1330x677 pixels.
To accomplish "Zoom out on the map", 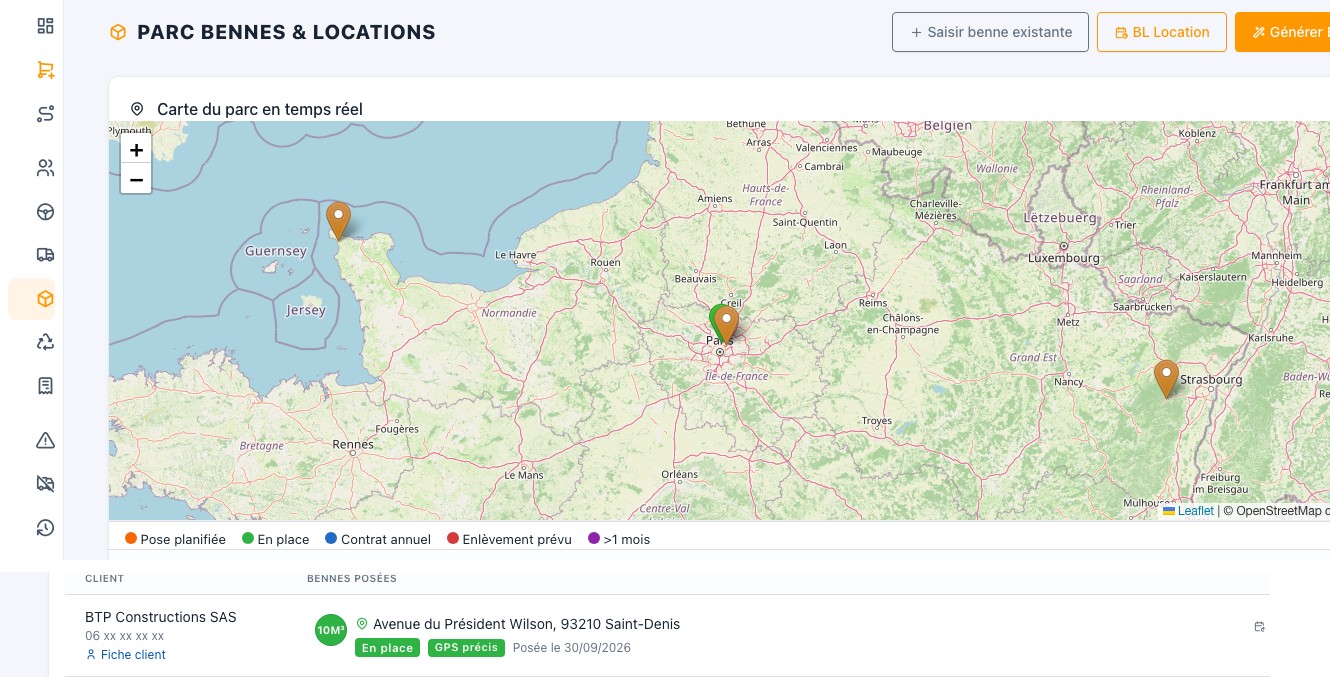I will (x=136, y=180).
